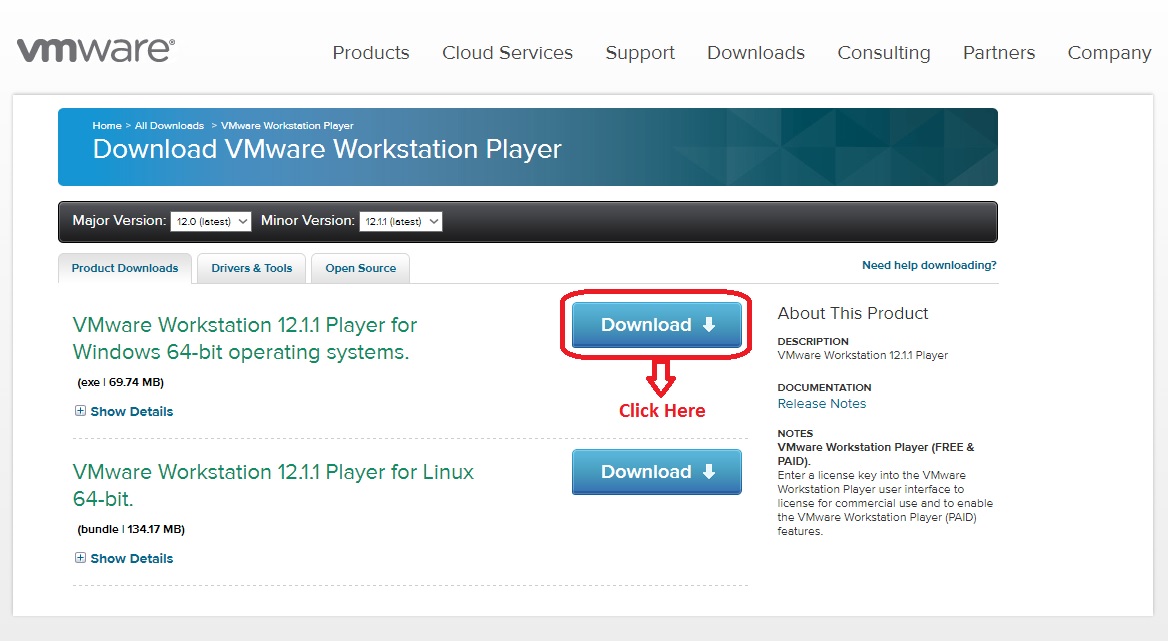Image resolution: width=1168 pixels, height=641 pixels.
Task: Open the Products menu
Action: coord(371,53)
